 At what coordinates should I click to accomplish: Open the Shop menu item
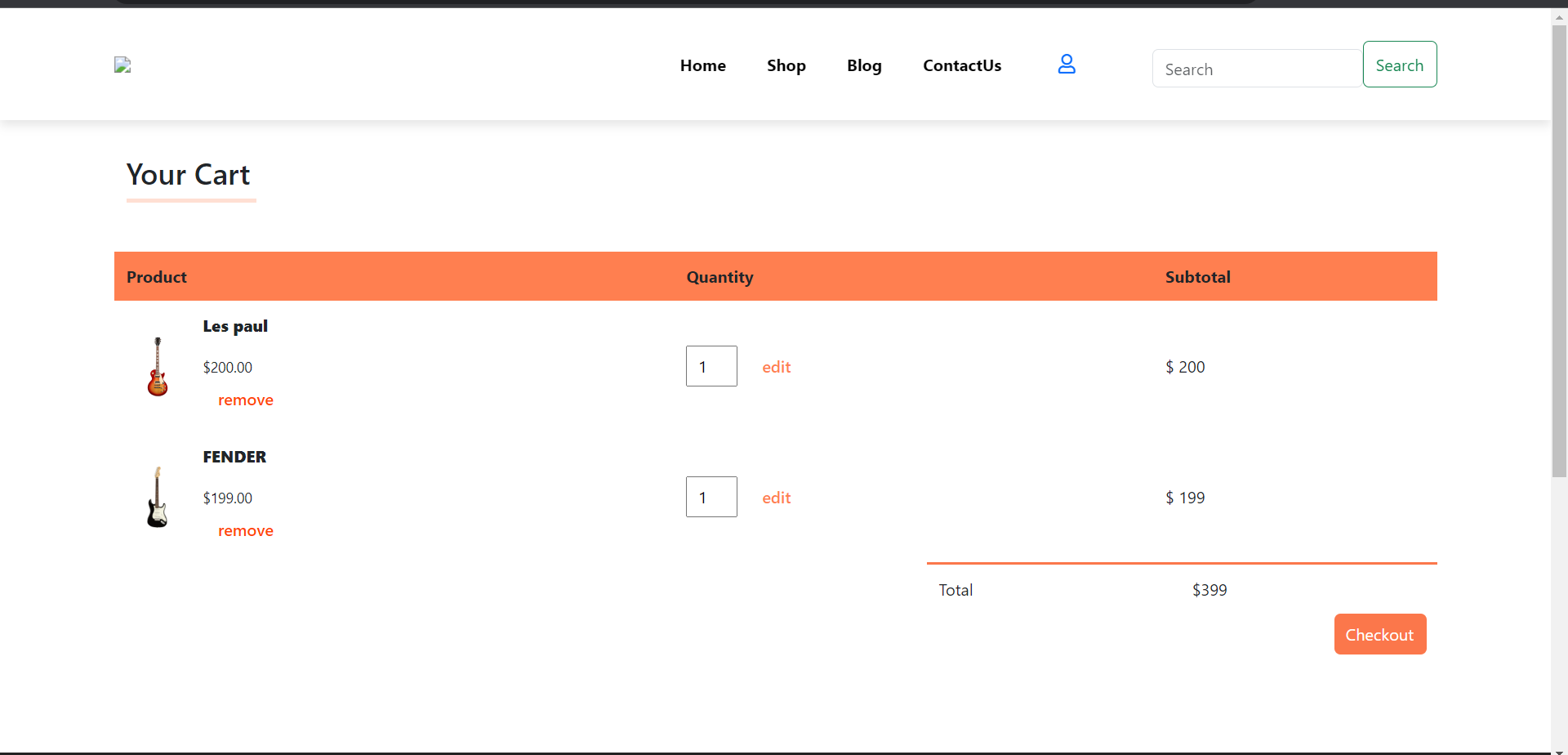click(x=786, y=65)
